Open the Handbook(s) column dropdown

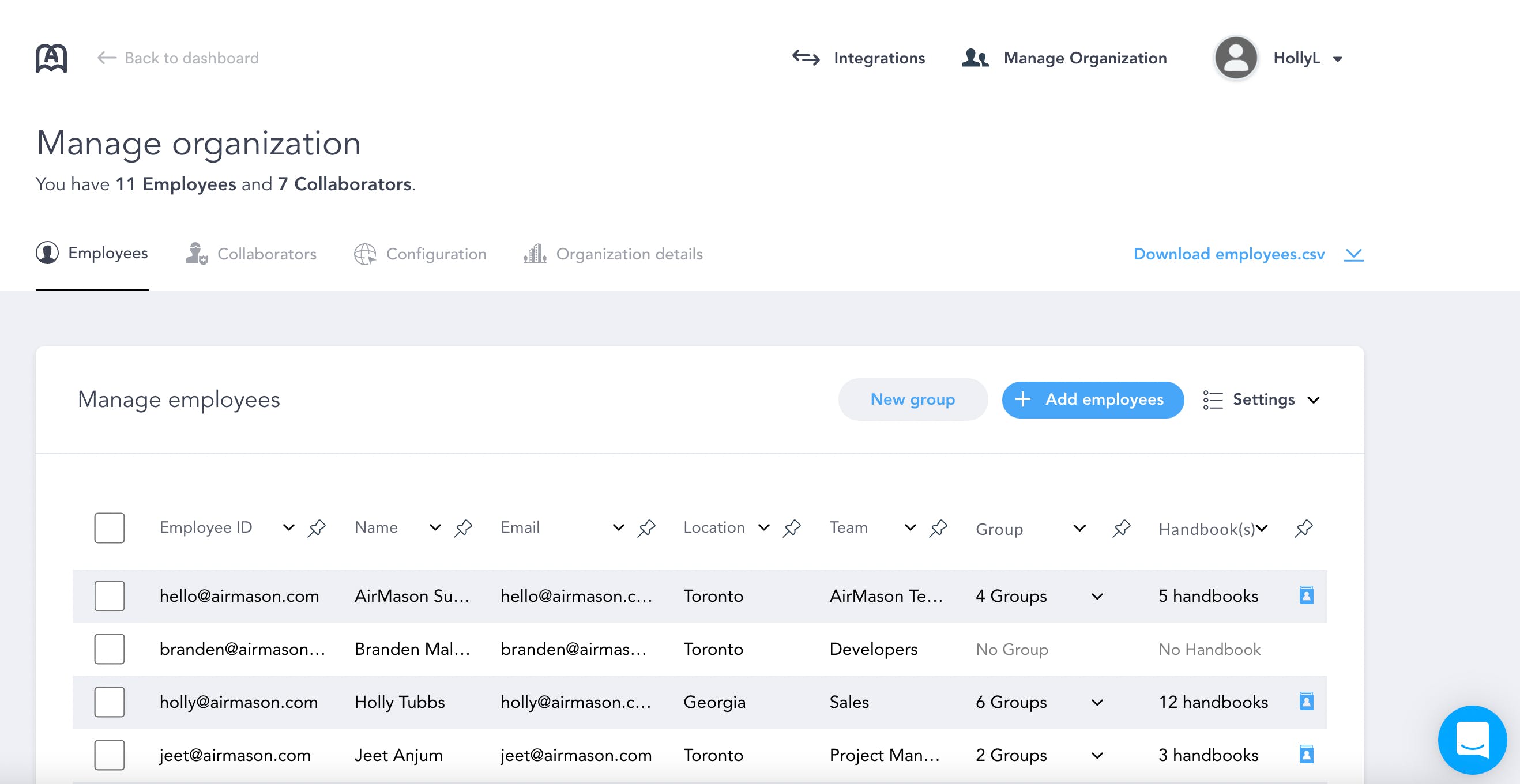tap(1262, 528)
